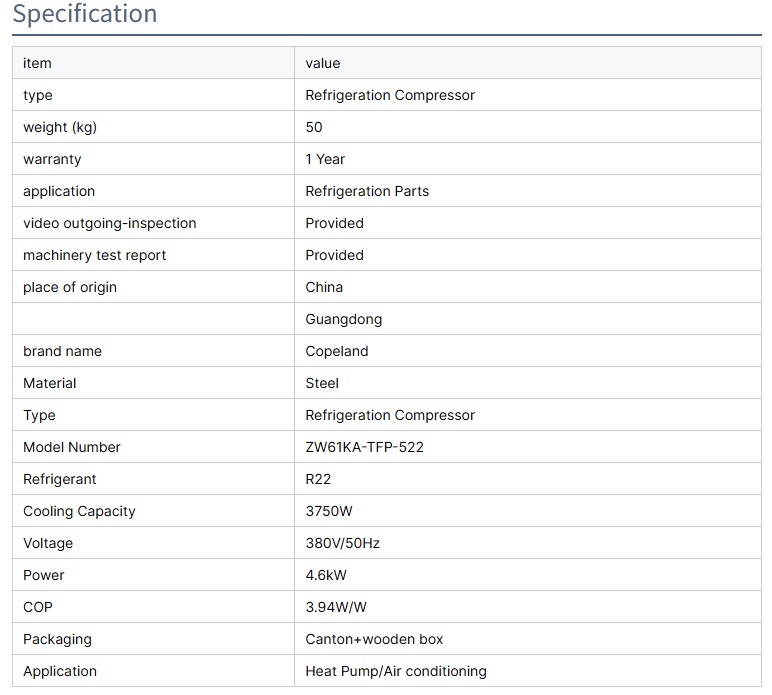Viewport: 772px width, 695px height.
Task: Click the Steel material value
Action: 322,383
